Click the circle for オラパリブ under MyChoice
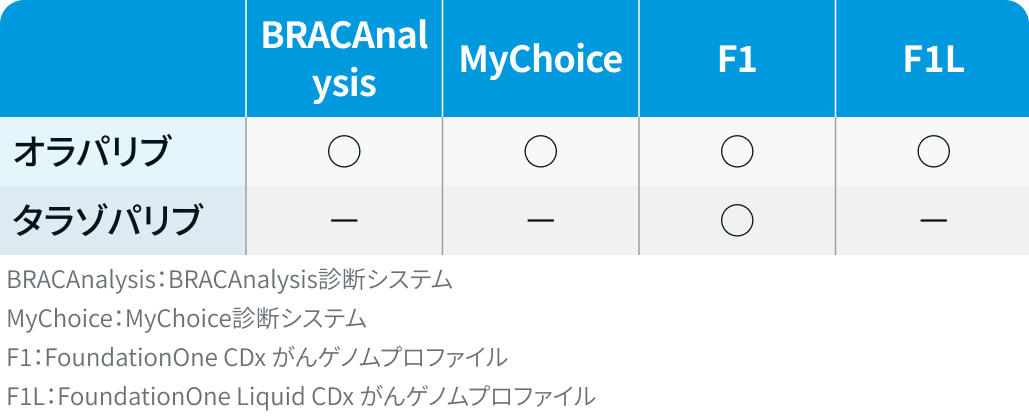1029x417 pixels. pyautogui.click(x=541, y=152)
